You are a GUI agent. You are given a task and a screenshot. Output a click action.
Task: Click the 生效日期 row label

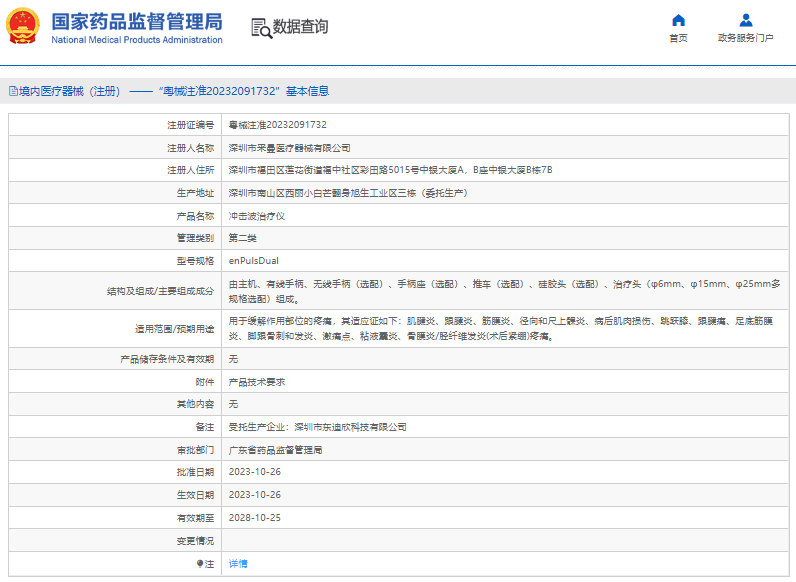point(195,495)
